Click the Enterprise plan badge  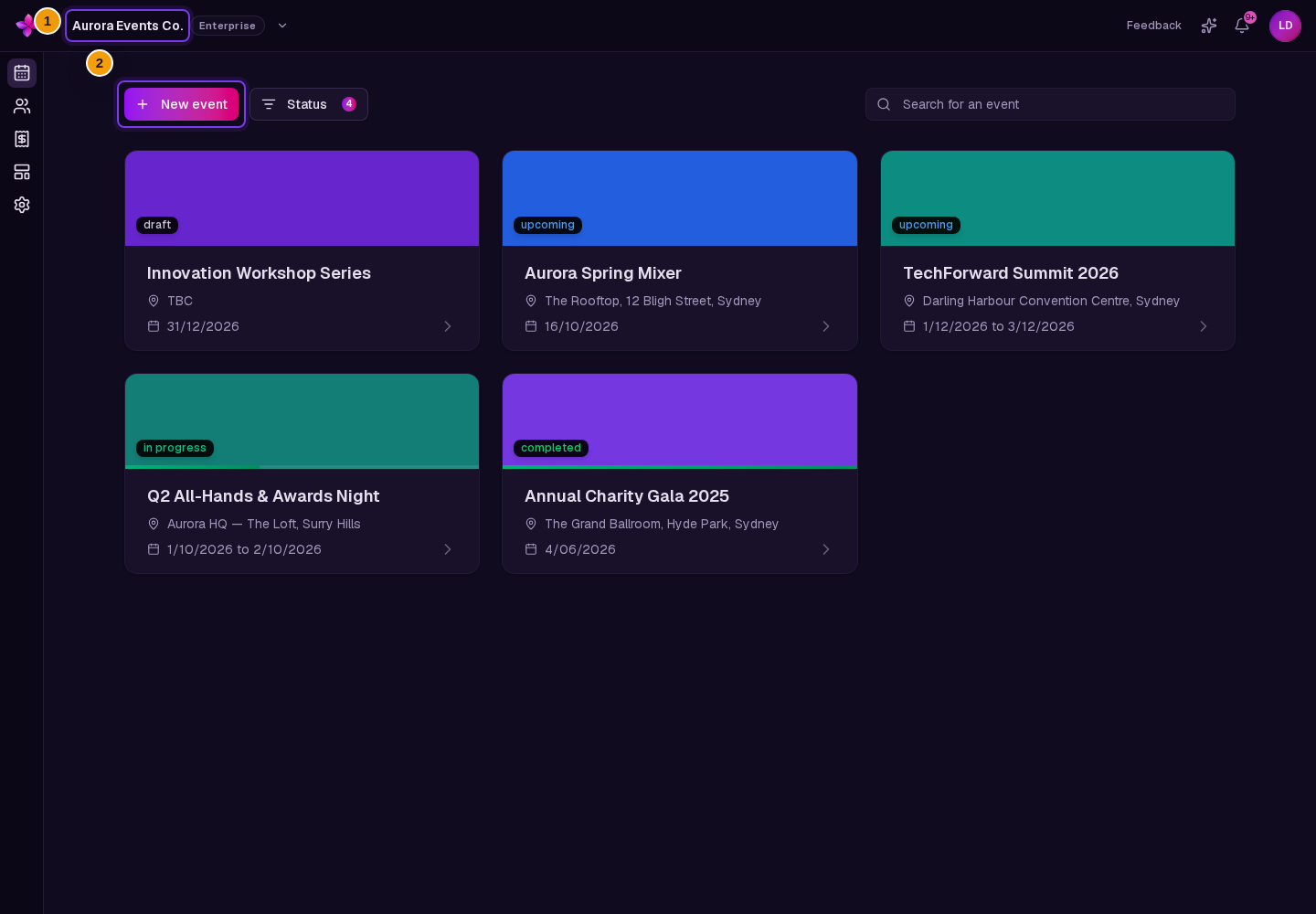coord(228,26)
